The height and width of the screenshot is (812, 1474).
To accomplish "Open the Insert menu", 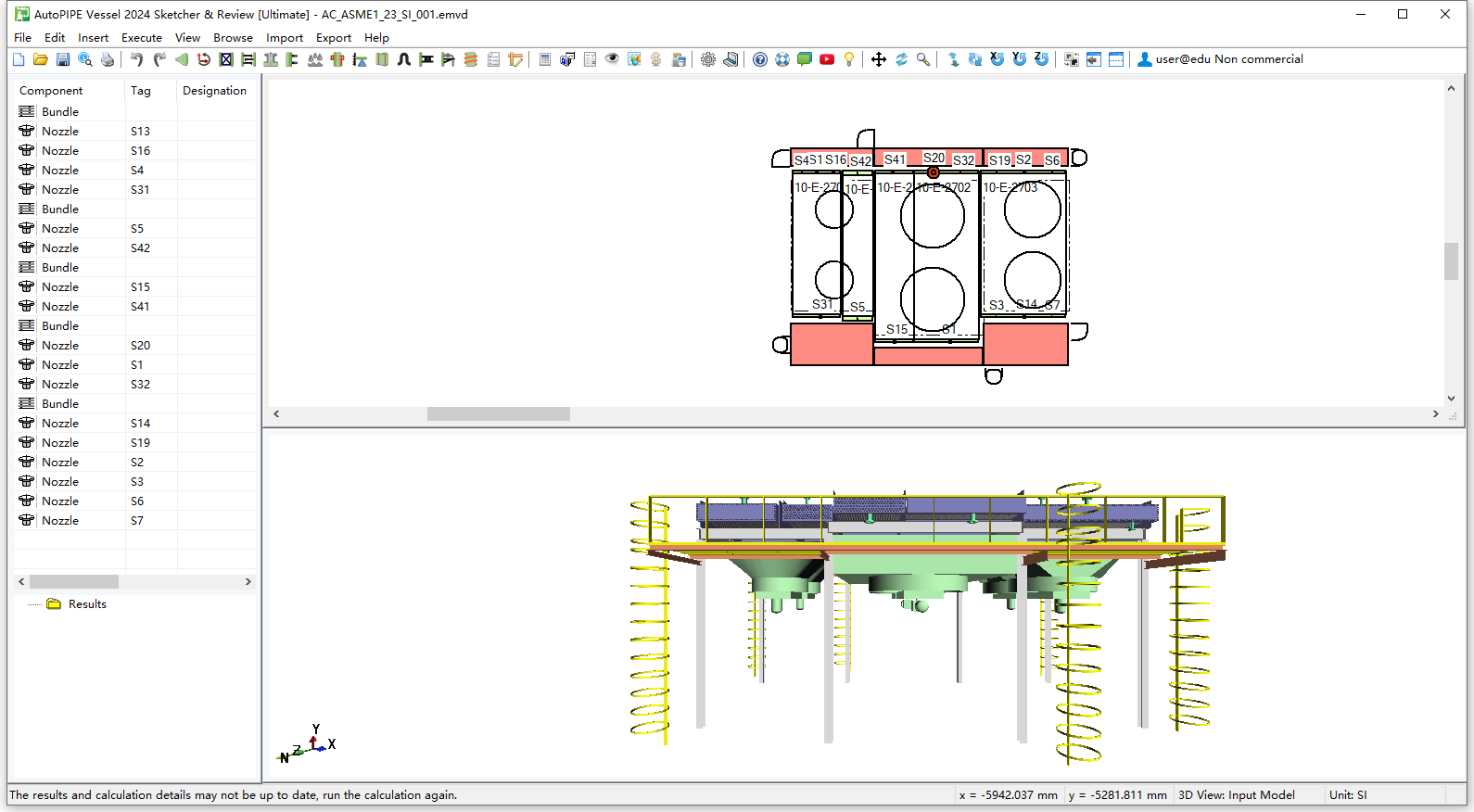I will [93, 38].
